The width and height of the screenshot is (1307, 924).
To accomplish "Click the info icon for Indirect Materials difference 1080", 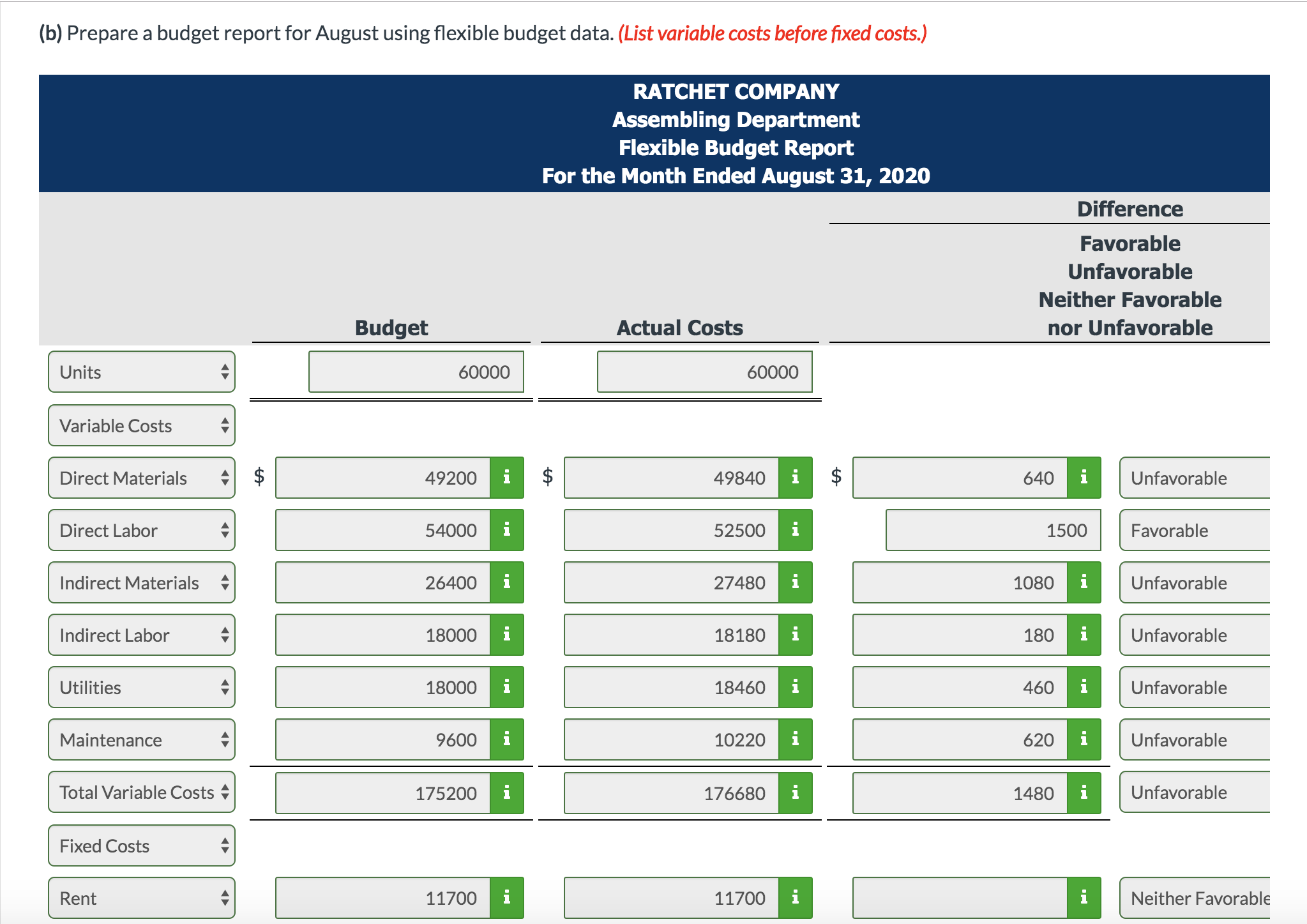I will (x=1084, y=582).
